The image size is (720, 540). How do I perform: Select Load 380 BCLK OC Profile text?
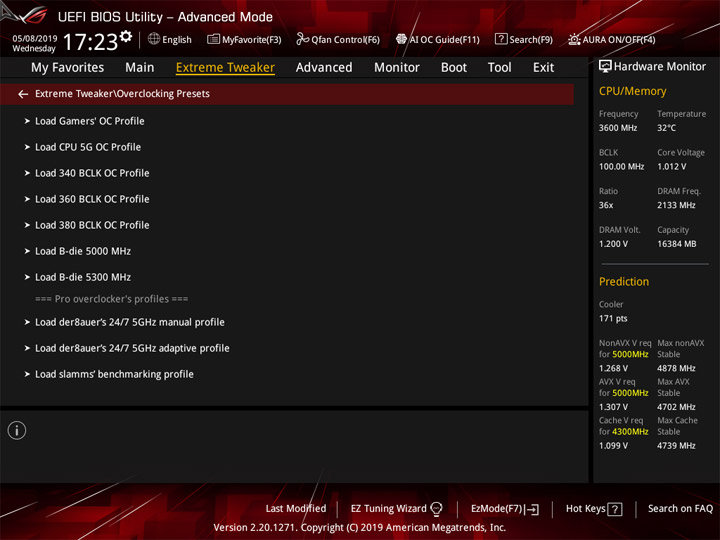pos(92,225)
